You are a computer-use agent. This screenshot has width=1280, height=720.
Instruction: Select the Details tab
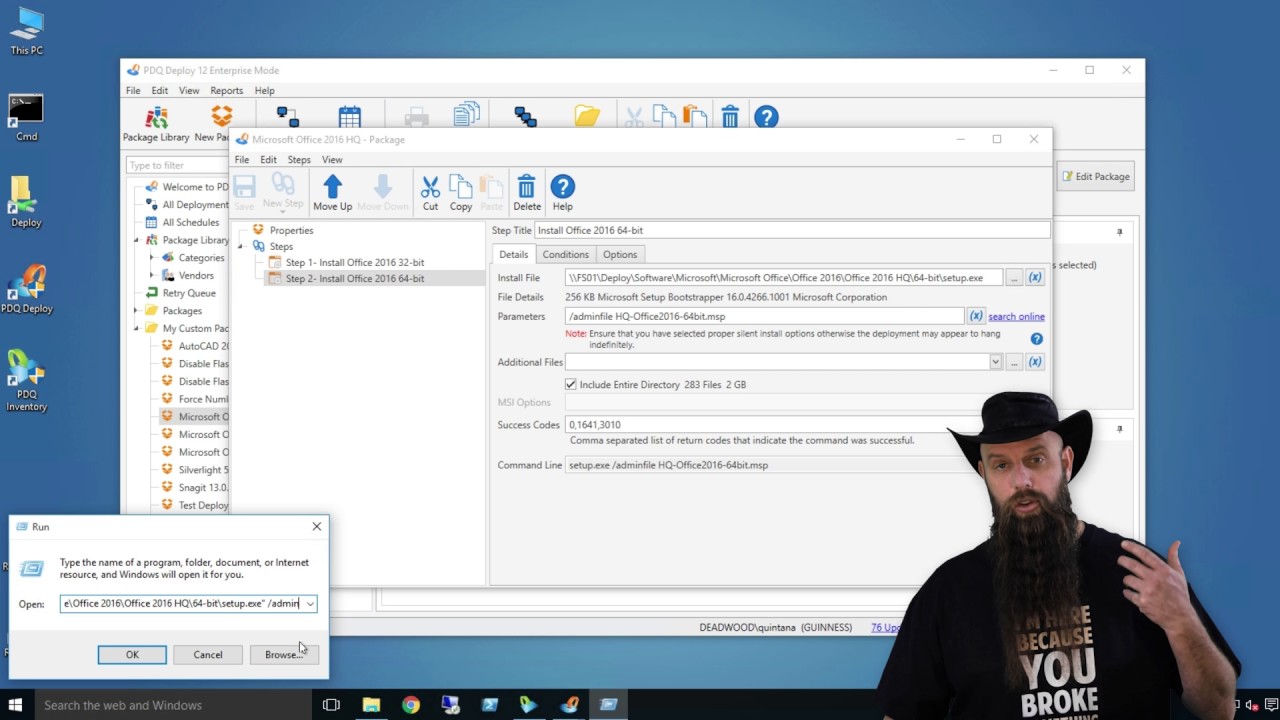pos(514,254)
